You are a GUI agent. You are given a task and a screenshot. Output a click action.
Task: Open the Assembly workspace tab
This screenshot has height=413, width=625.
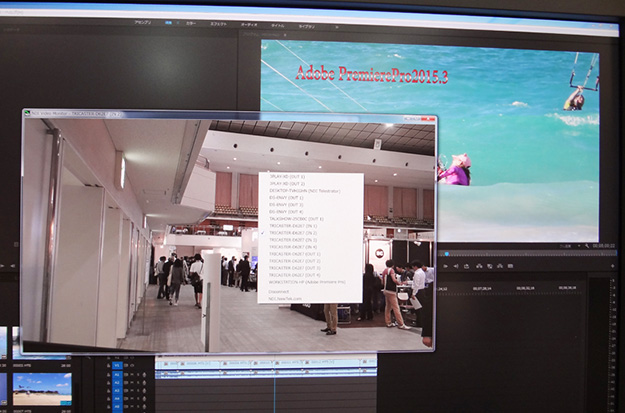(143, 21)
